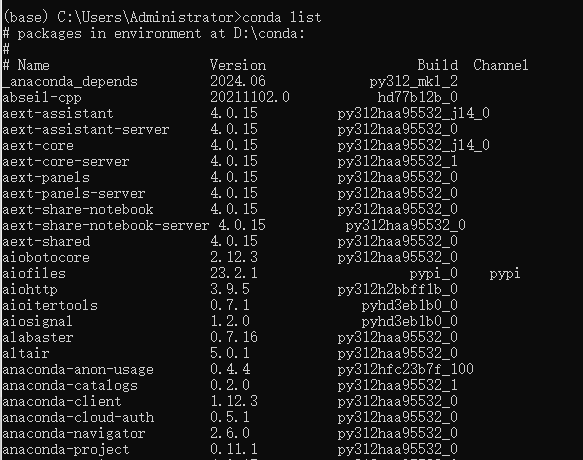
Task: Click the typed command "conda list"
Action: click(x=281, y=17)
